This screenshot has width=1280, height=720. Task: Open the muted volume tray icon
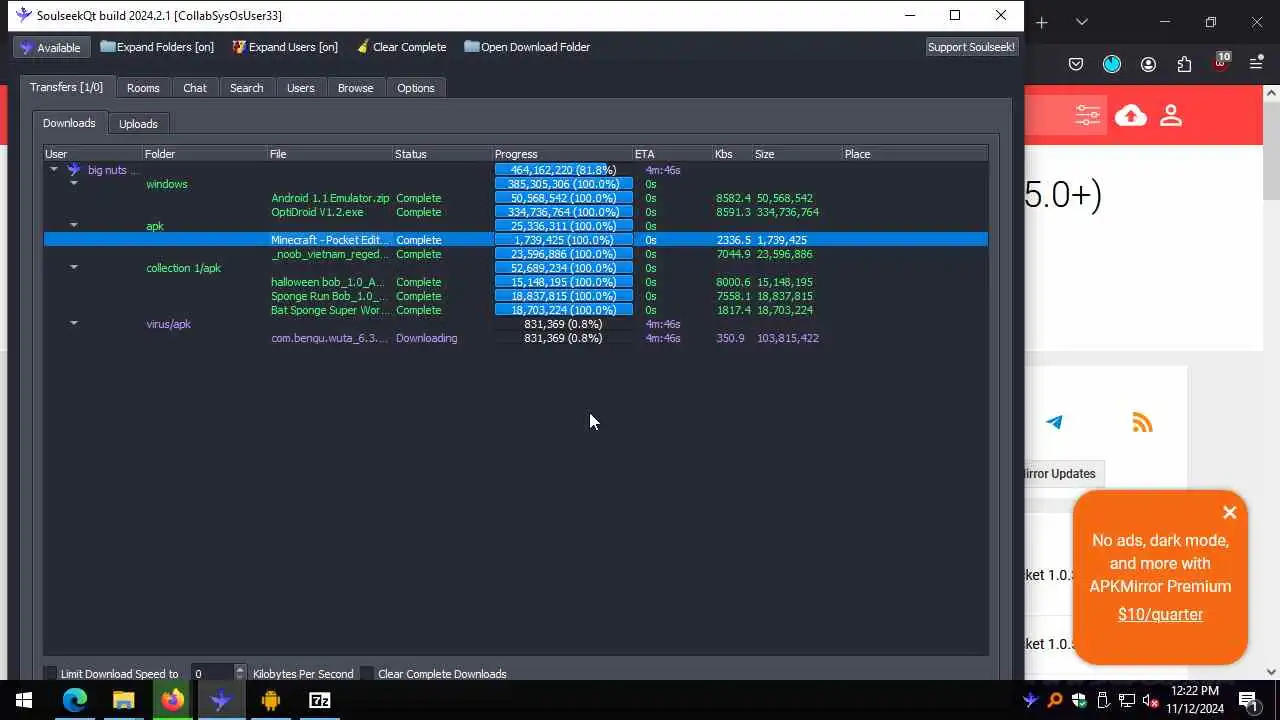click(1151, 700)
